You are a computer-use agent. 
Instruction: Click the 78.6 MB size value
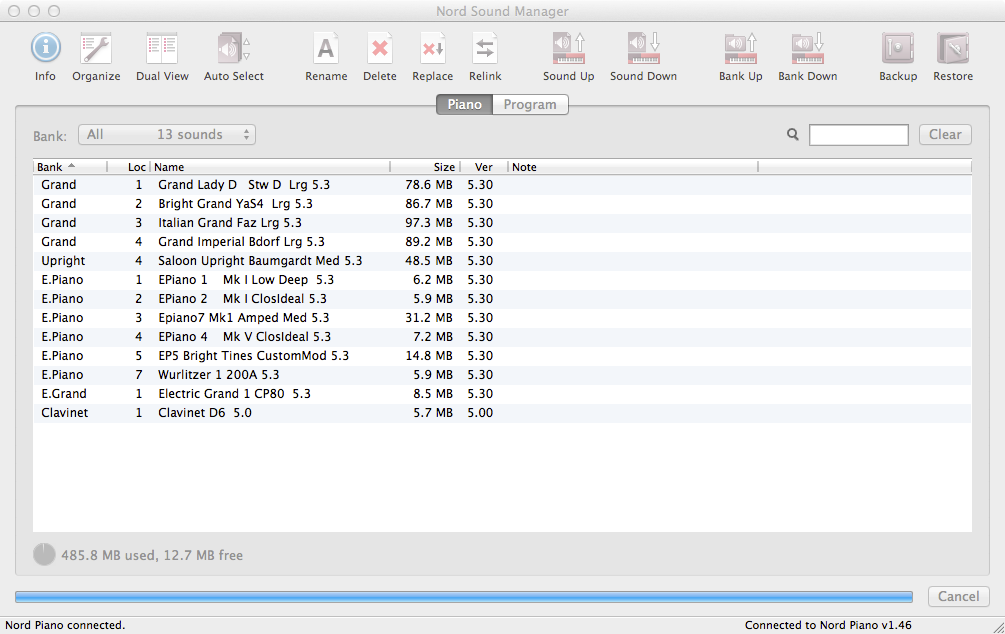click(429, 185)
